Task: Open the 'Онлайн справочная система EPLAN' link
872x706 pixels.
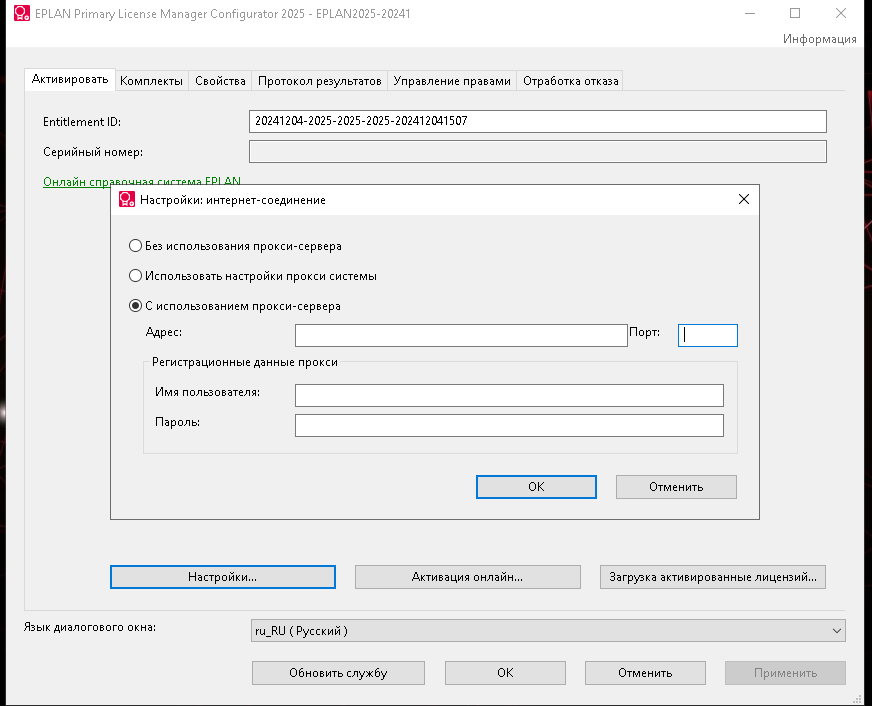Action: coord(142,182)
